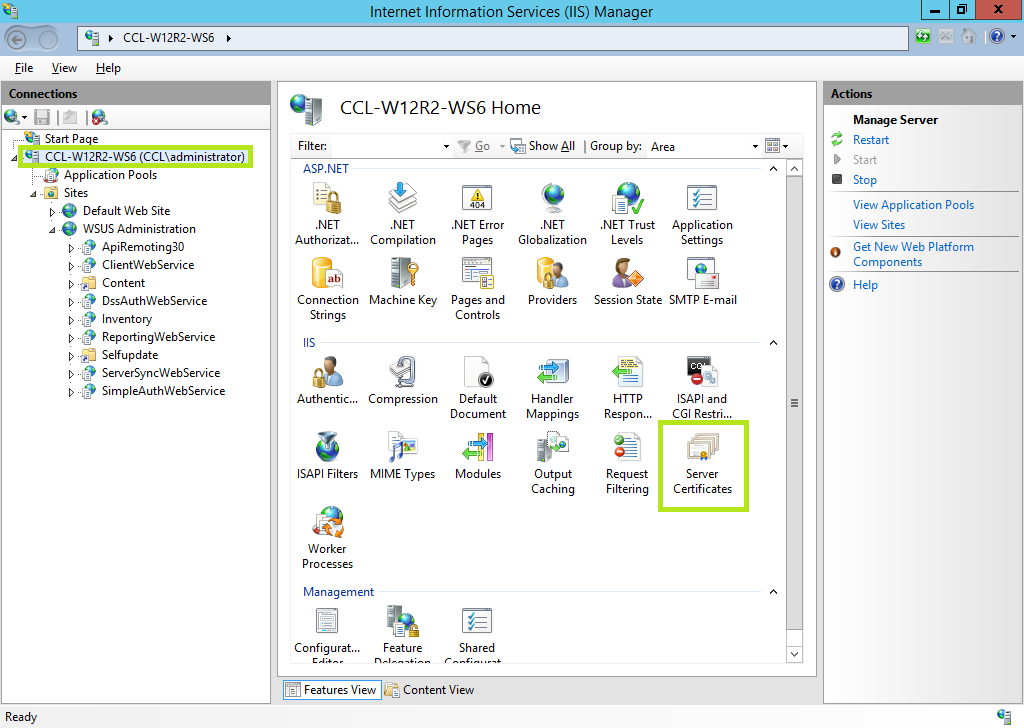This screenshot has height=728, width=1024.
Task: Open Default Document feature
Action: (477, 388)
